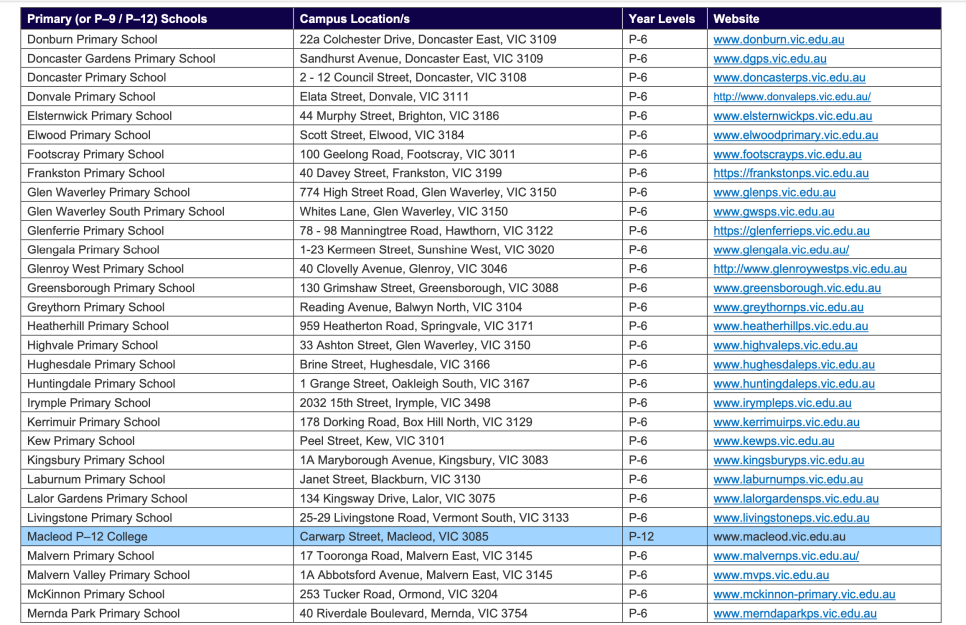Open https://frankstonps.vic.edu.au link
This screenshot has width=966, height=625.
tap(790, 173)
